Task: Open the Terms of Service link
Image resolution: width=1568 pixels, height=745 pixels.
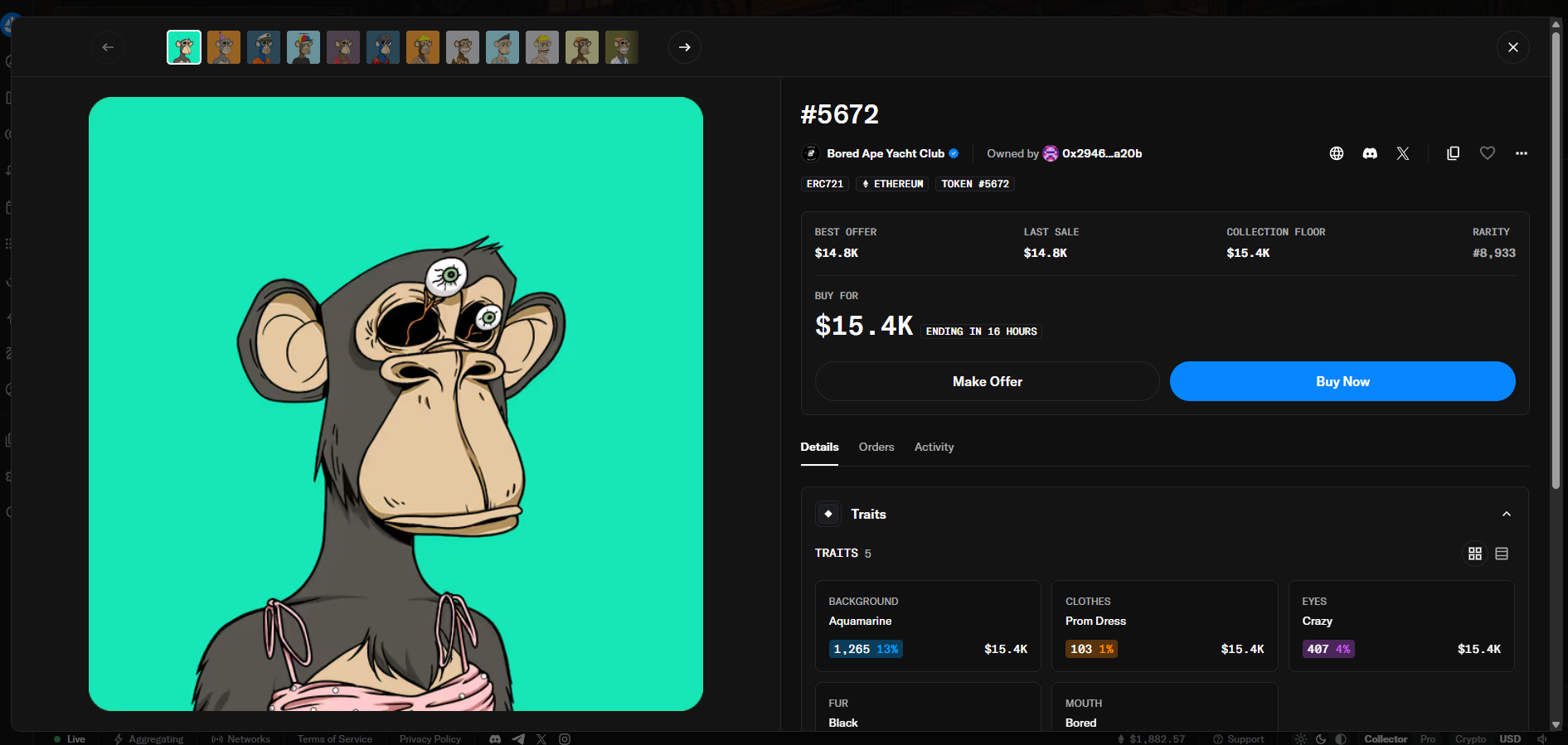Action: point(335,739)
